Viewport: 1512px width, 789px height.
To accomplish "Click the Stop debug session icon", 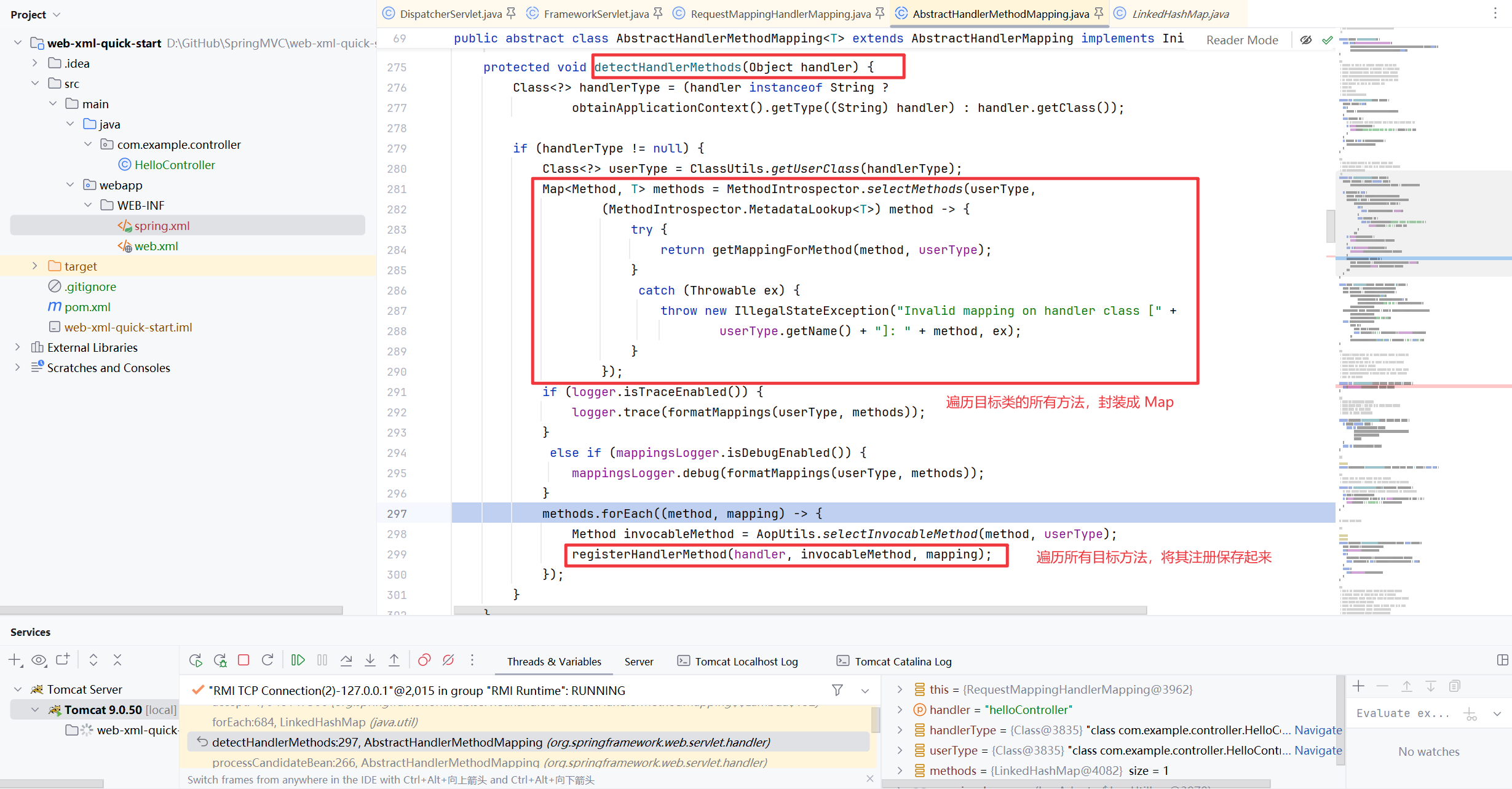I will coord(243,660).
